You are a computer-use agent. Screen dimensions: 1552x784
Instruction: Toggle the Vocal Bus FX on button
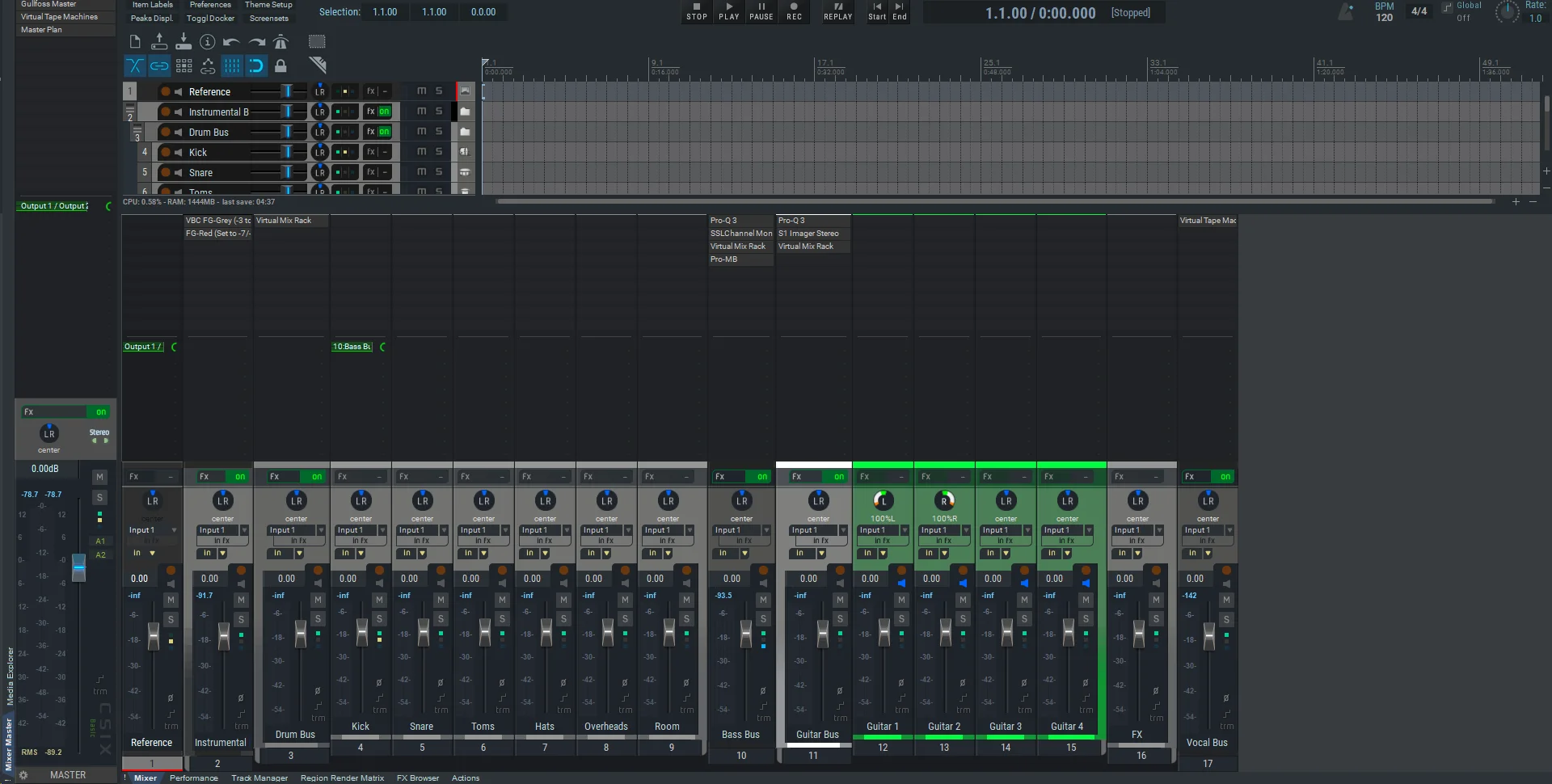pos(1225,477)
